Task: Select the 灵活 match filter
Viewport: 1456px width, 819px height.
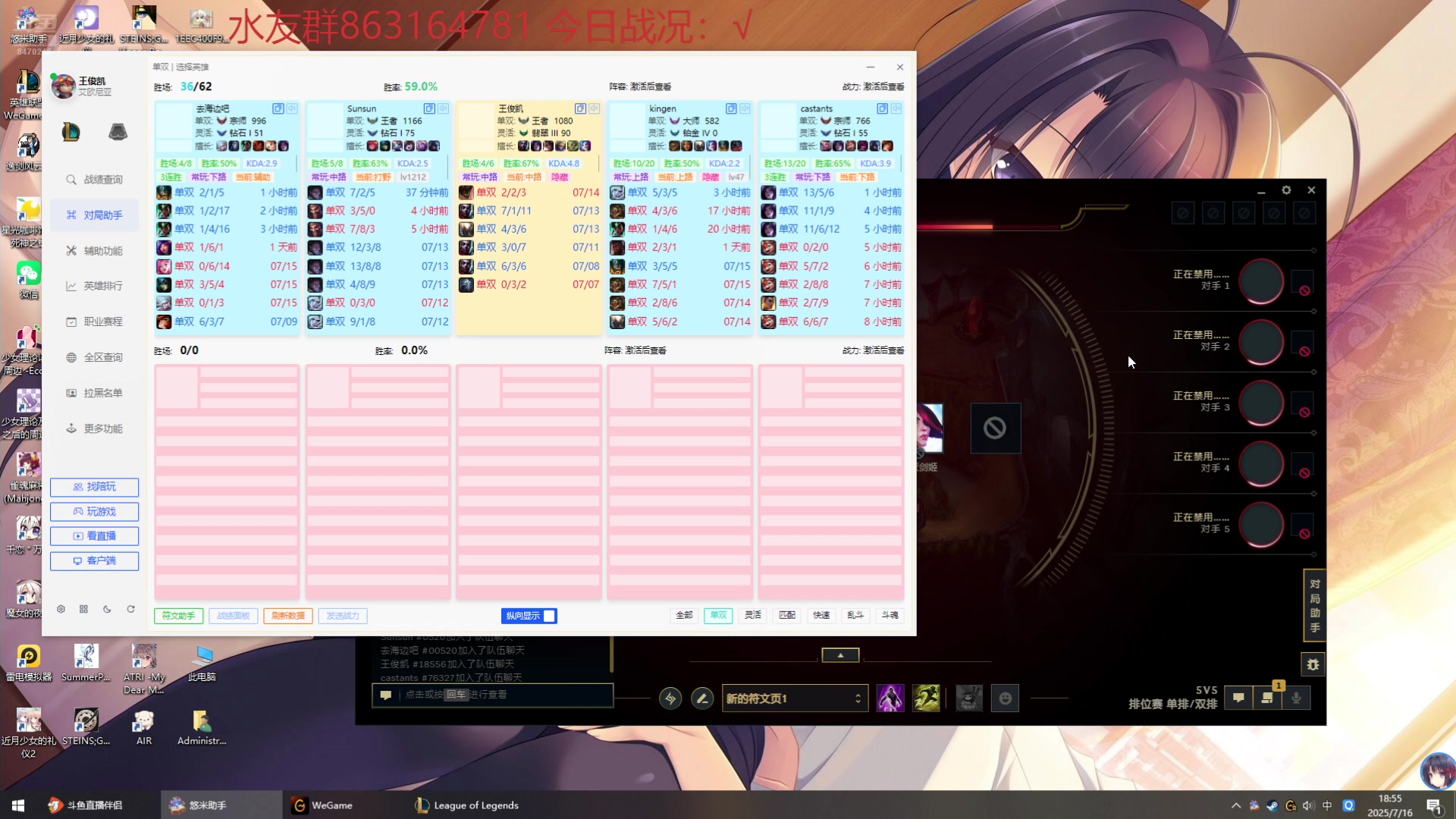Action: point(753,615)
